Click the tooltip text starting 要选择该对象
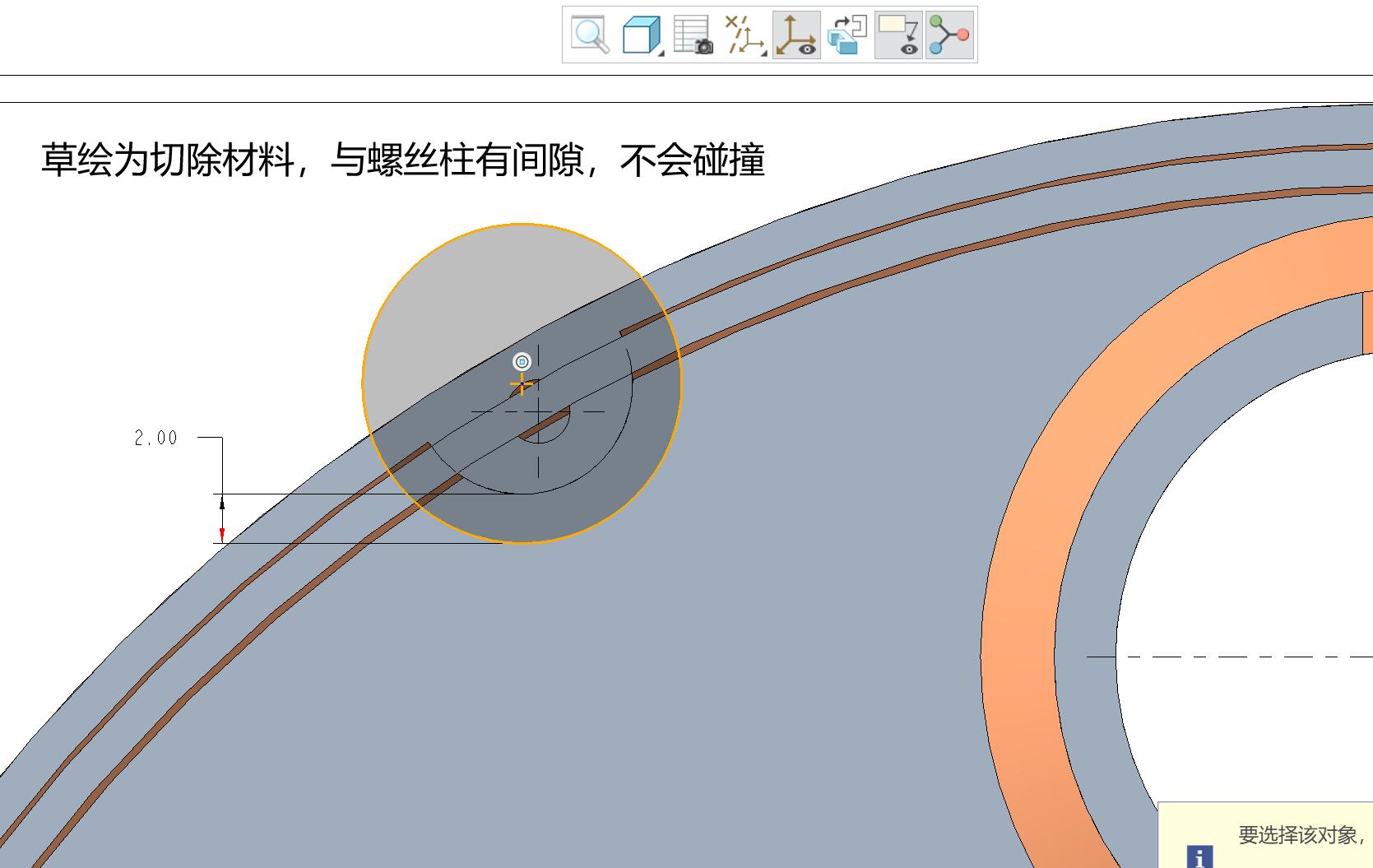This screenshot has width=1373, height=868. 1303,835
